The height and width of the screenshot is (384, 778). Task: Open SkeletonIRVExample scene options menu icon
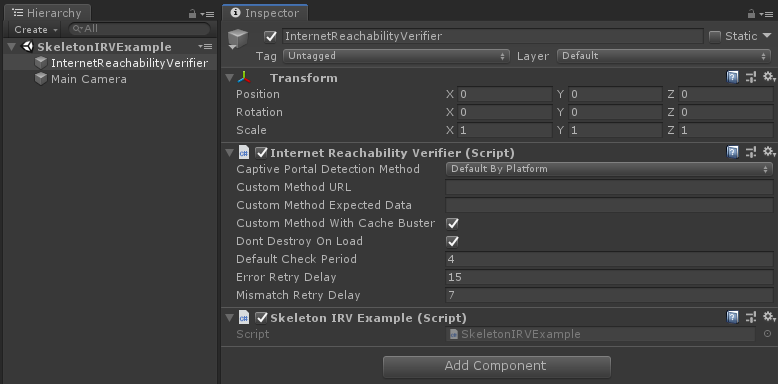(x=205, y=47)
